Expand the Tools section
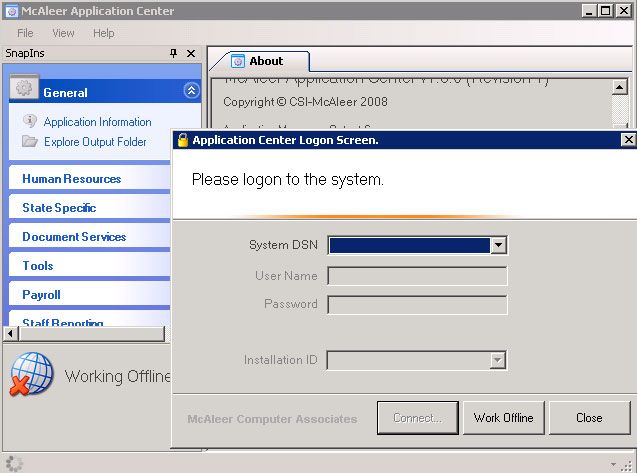This screenshot has width=637, height=473. coord(89,265)
